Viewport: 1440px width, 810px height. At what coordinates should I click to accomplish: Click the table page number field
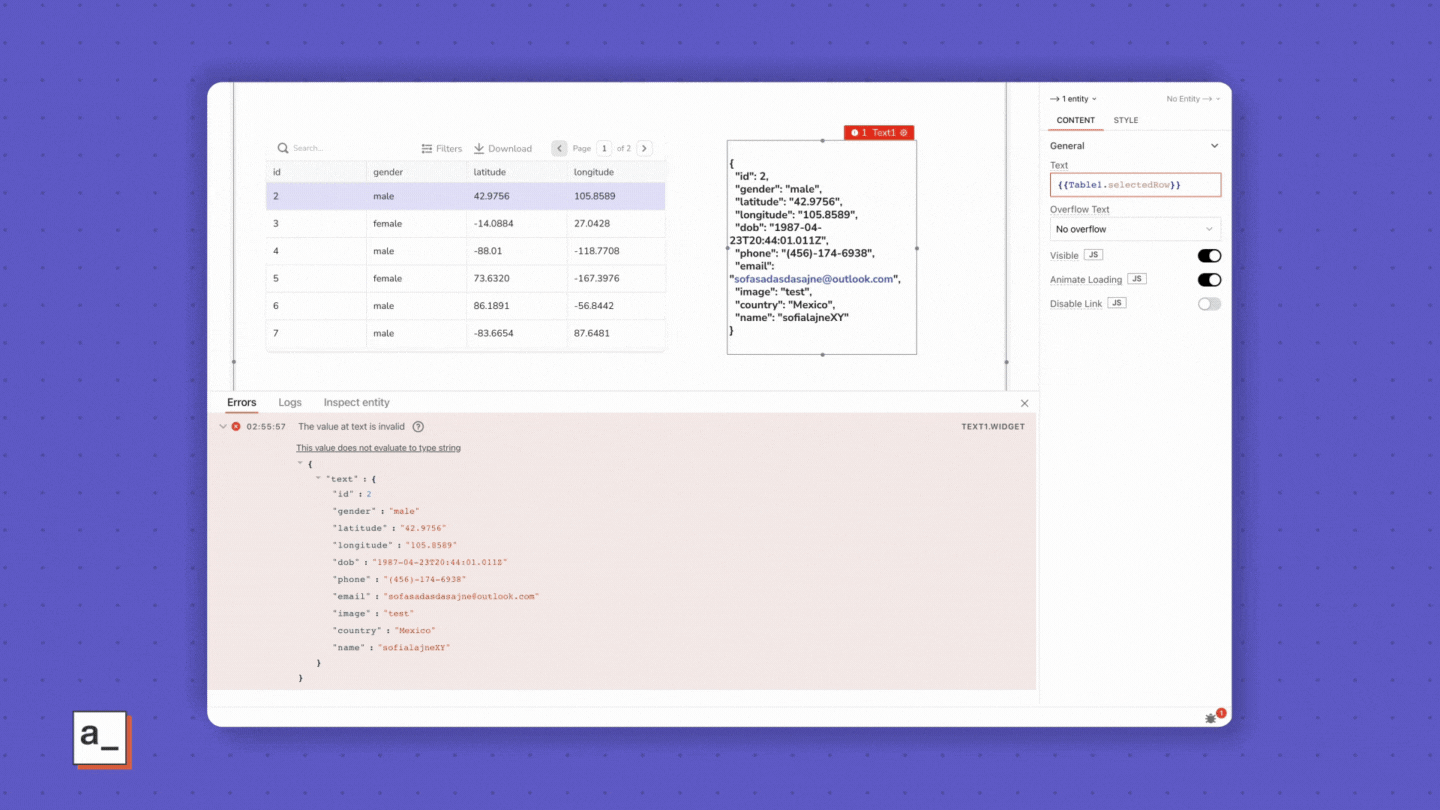click(x=604, y=148)
